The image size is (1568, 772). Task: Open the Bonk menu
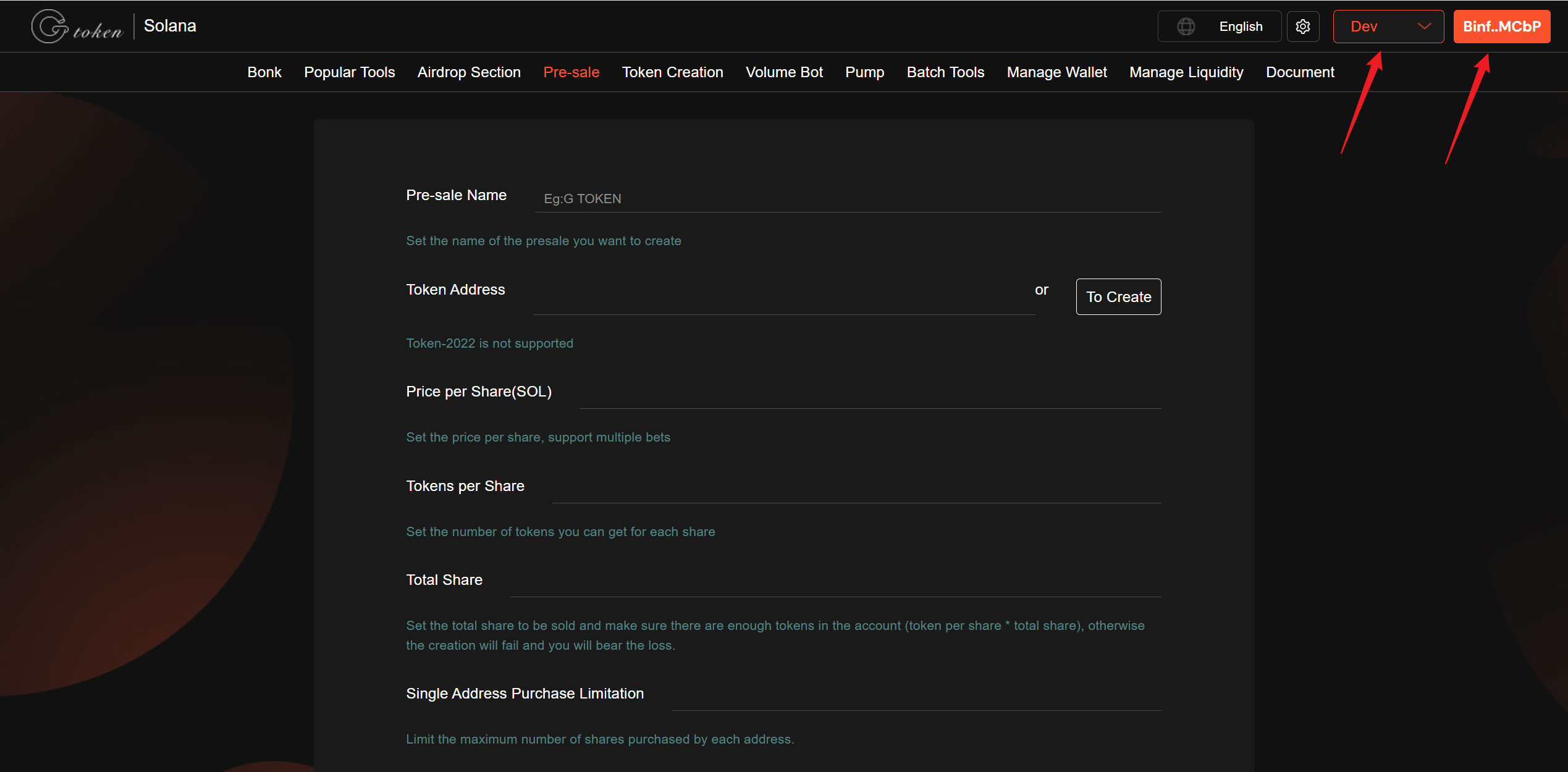264,72
